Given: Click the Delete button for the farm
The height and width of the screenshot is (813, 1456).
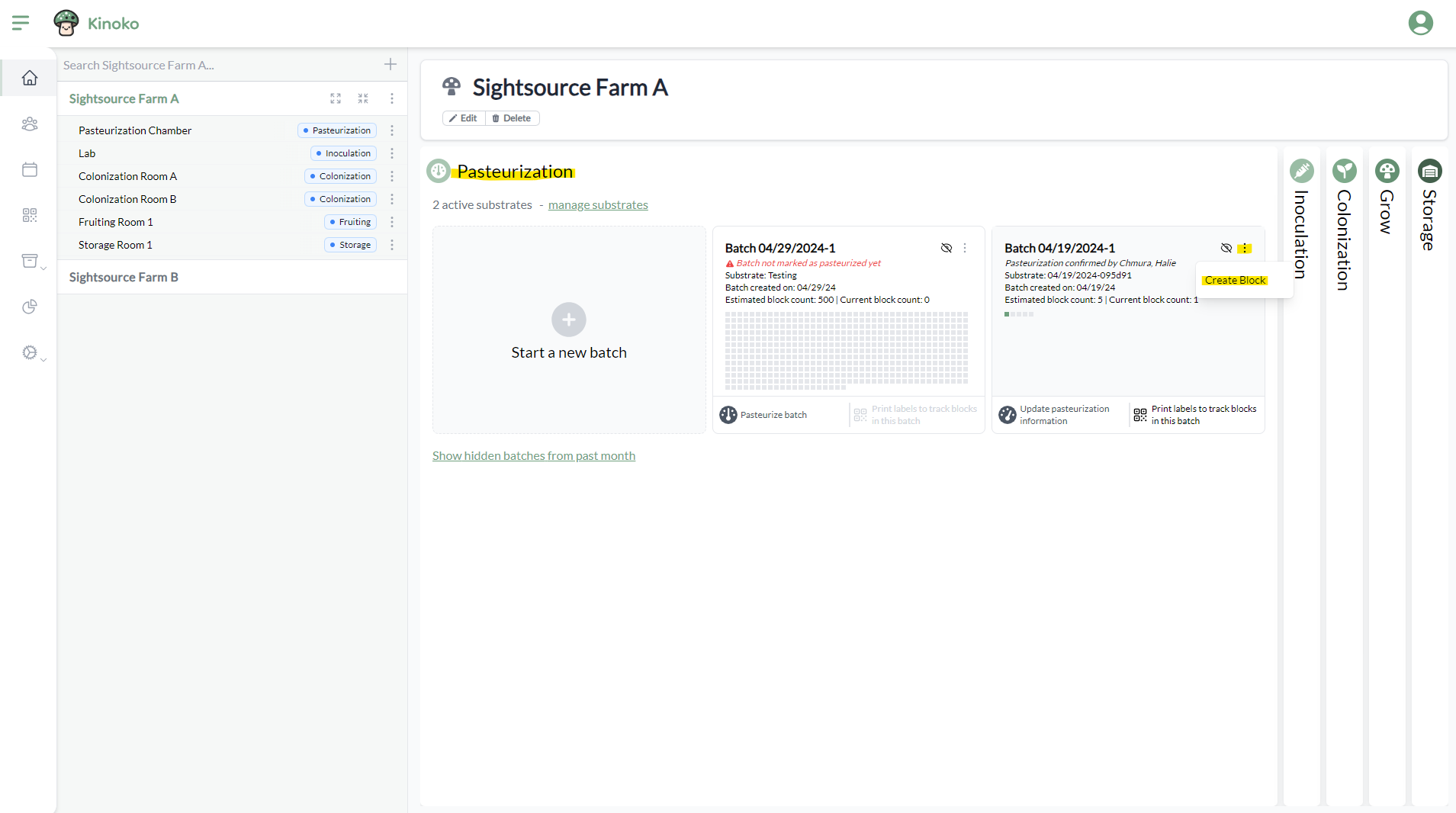Looking at the screenshot, I should point(512,118).
